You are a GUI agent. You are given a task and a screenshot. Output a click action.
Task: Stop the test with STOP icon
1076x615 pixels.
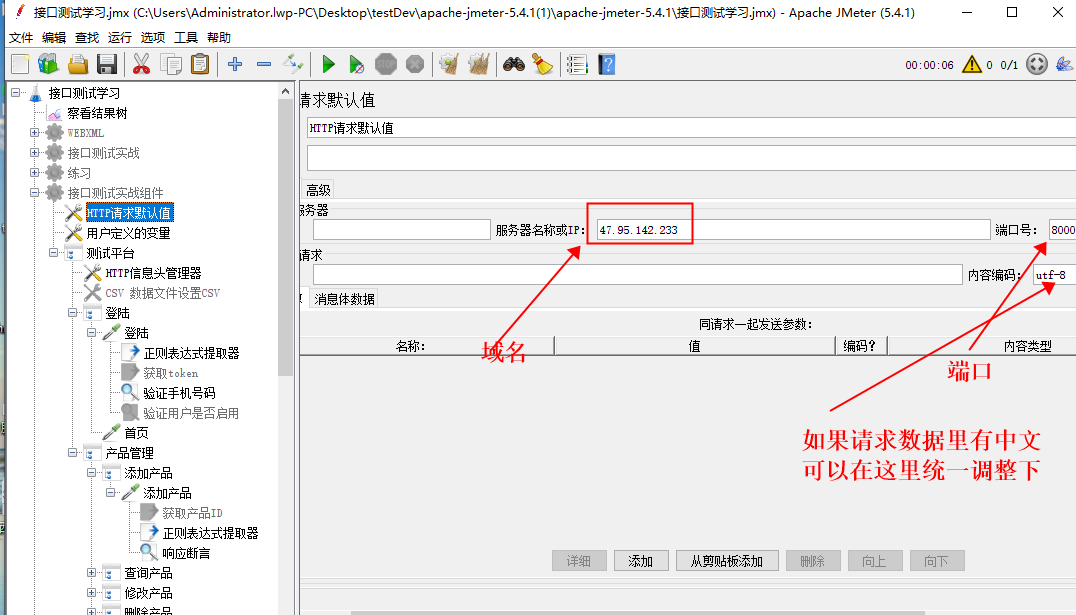[386, 65]
